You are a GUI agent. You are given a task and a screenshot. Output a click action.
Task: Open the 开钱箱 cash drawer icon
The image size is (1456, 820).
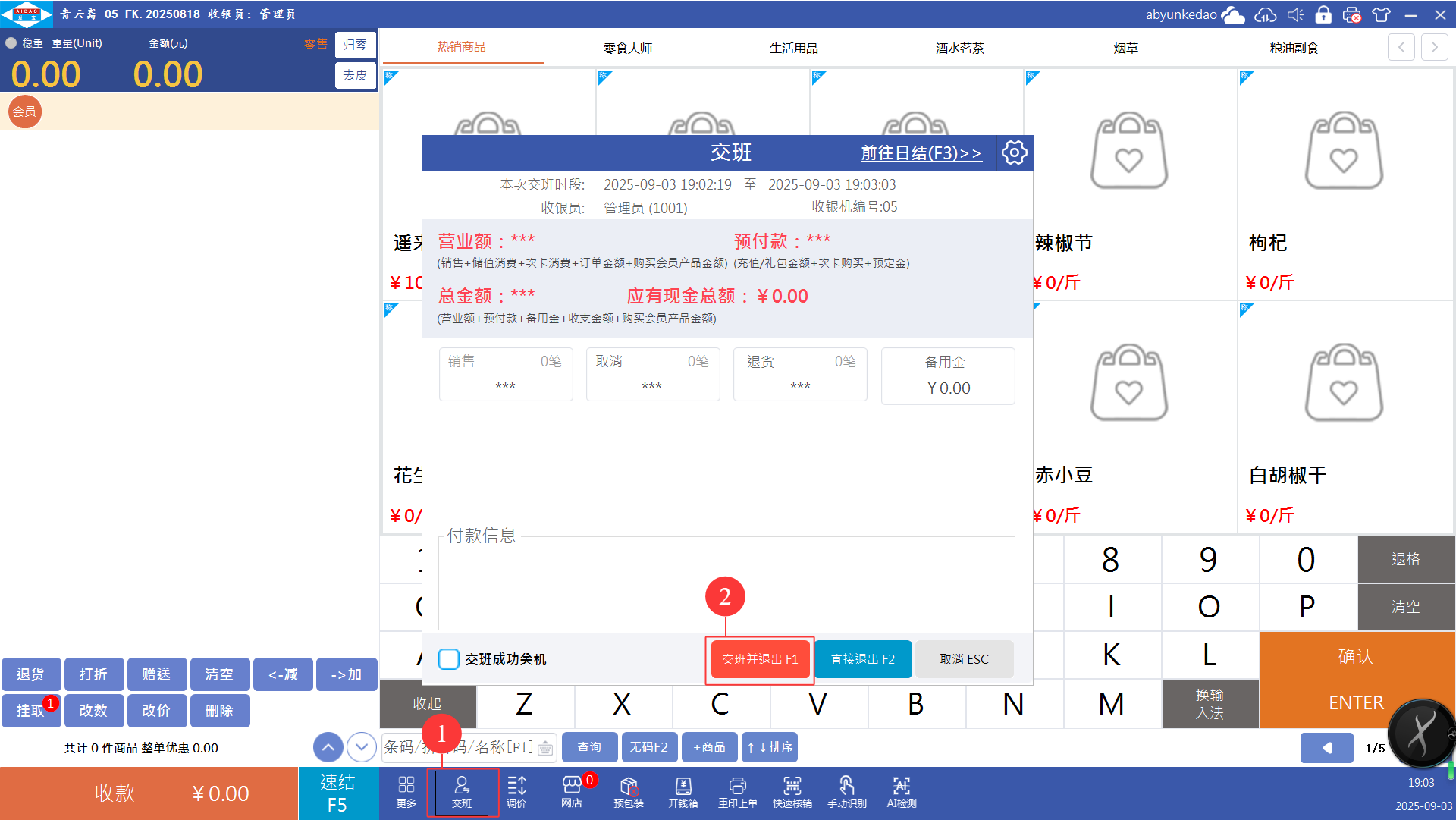tap(682, 792)
